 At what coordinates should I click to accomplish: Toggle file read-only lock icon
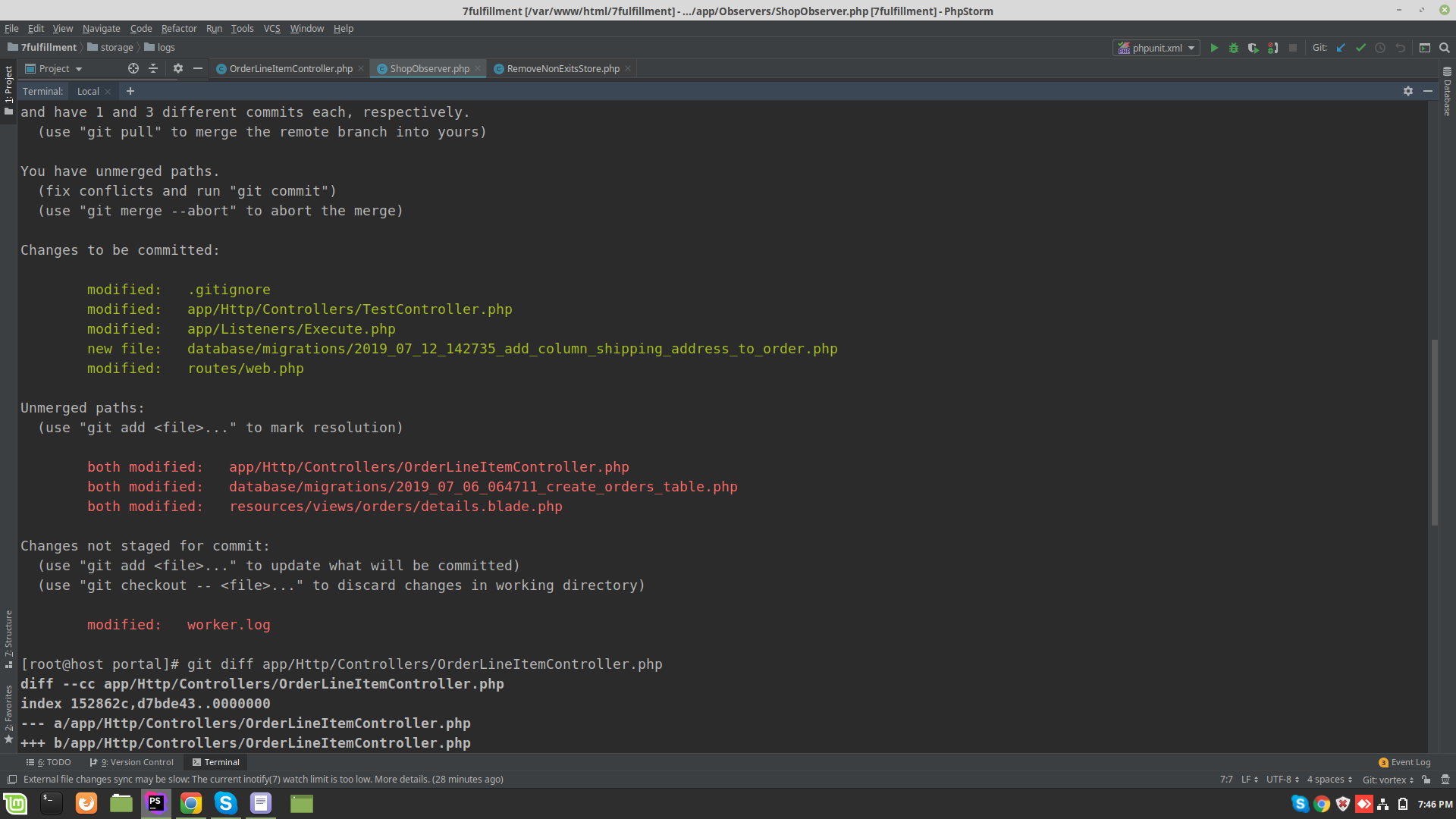pyautogui.click(x=1426, y=780)
